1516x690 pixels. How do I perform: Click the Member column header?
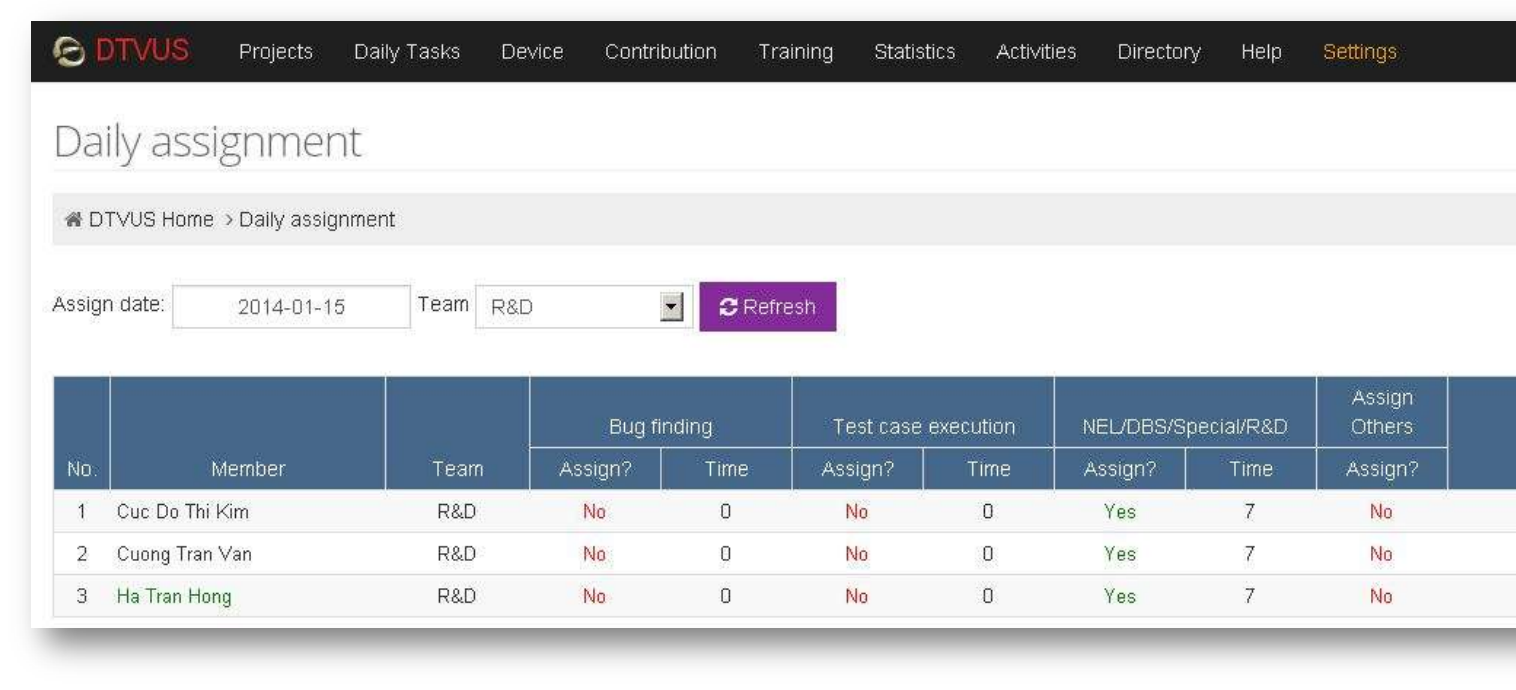(x=248, y=468)
